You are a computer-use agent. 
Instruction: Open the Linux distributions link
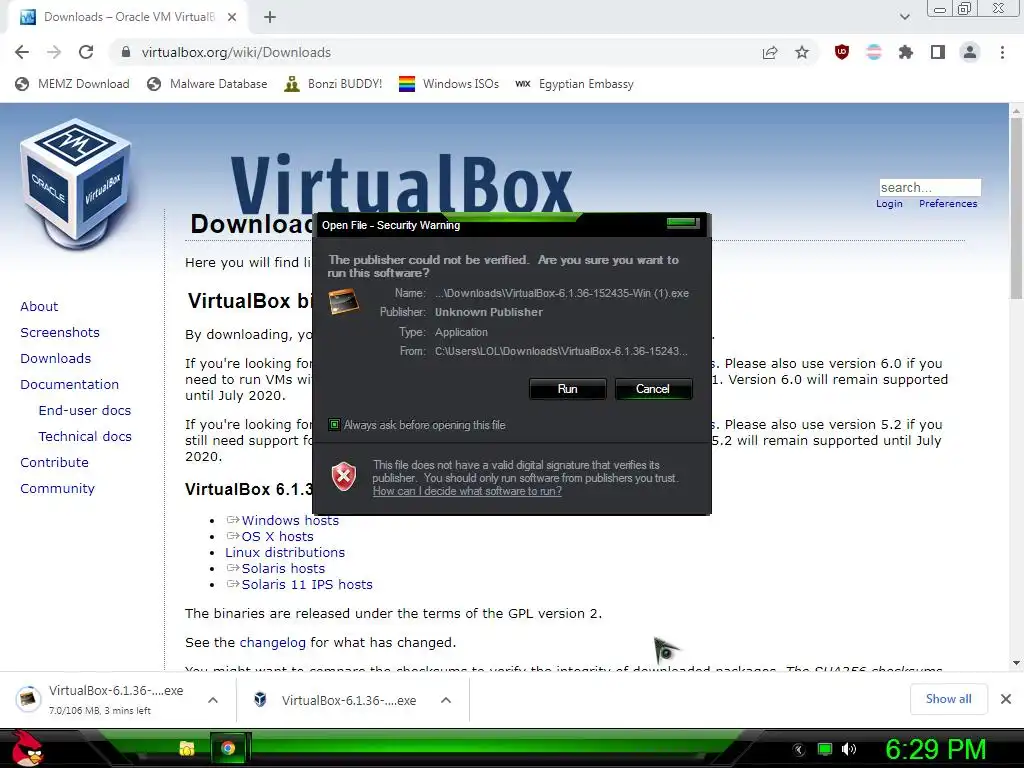coord(285,552)
